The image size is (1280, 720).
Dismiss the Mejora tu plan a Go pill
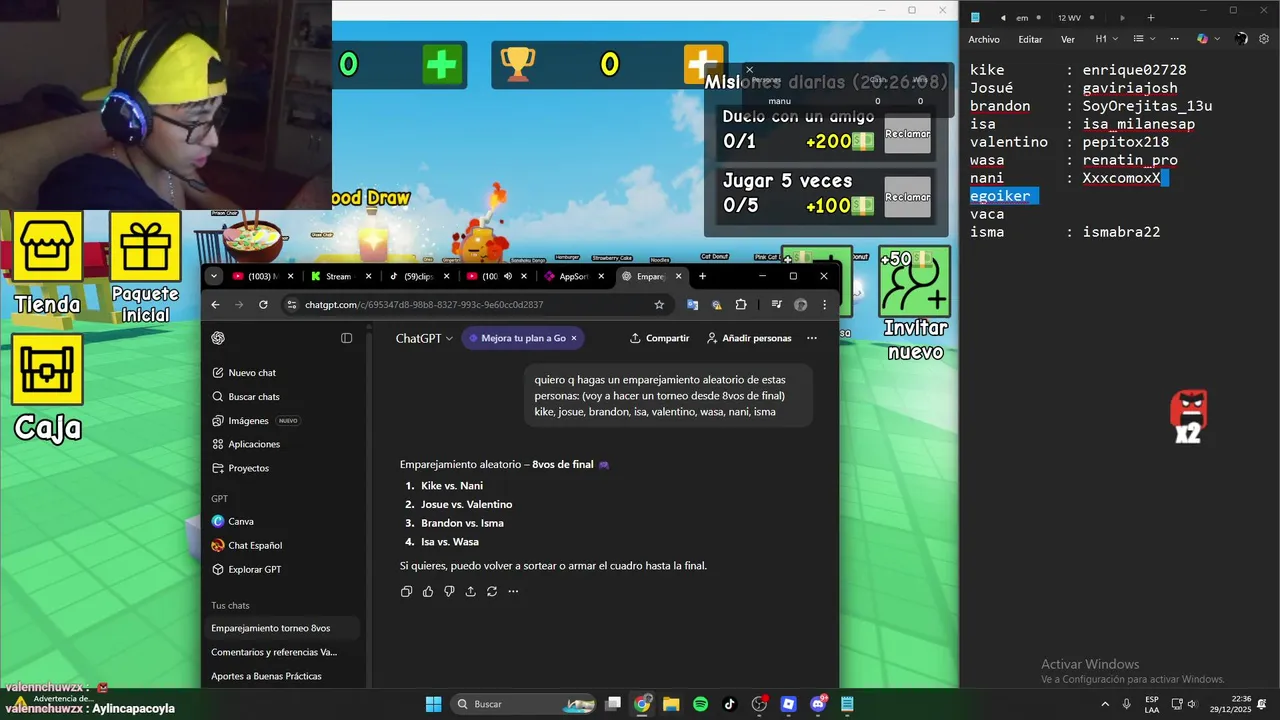tap(574, 338)
